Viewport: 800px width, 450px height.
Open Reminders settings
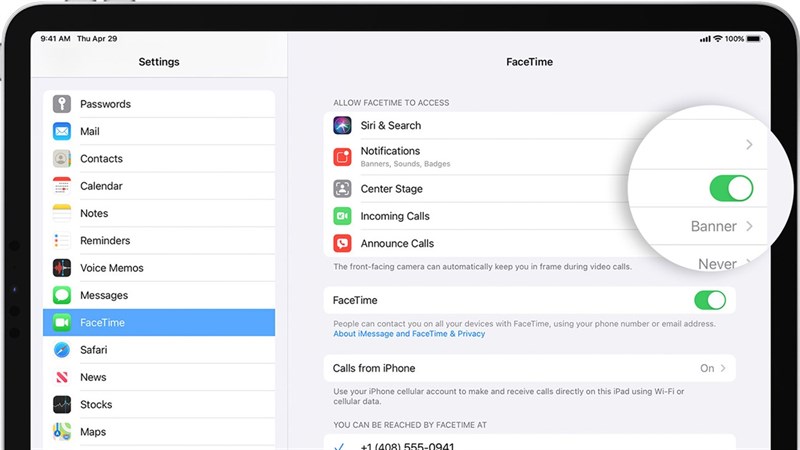coord(159,240)
